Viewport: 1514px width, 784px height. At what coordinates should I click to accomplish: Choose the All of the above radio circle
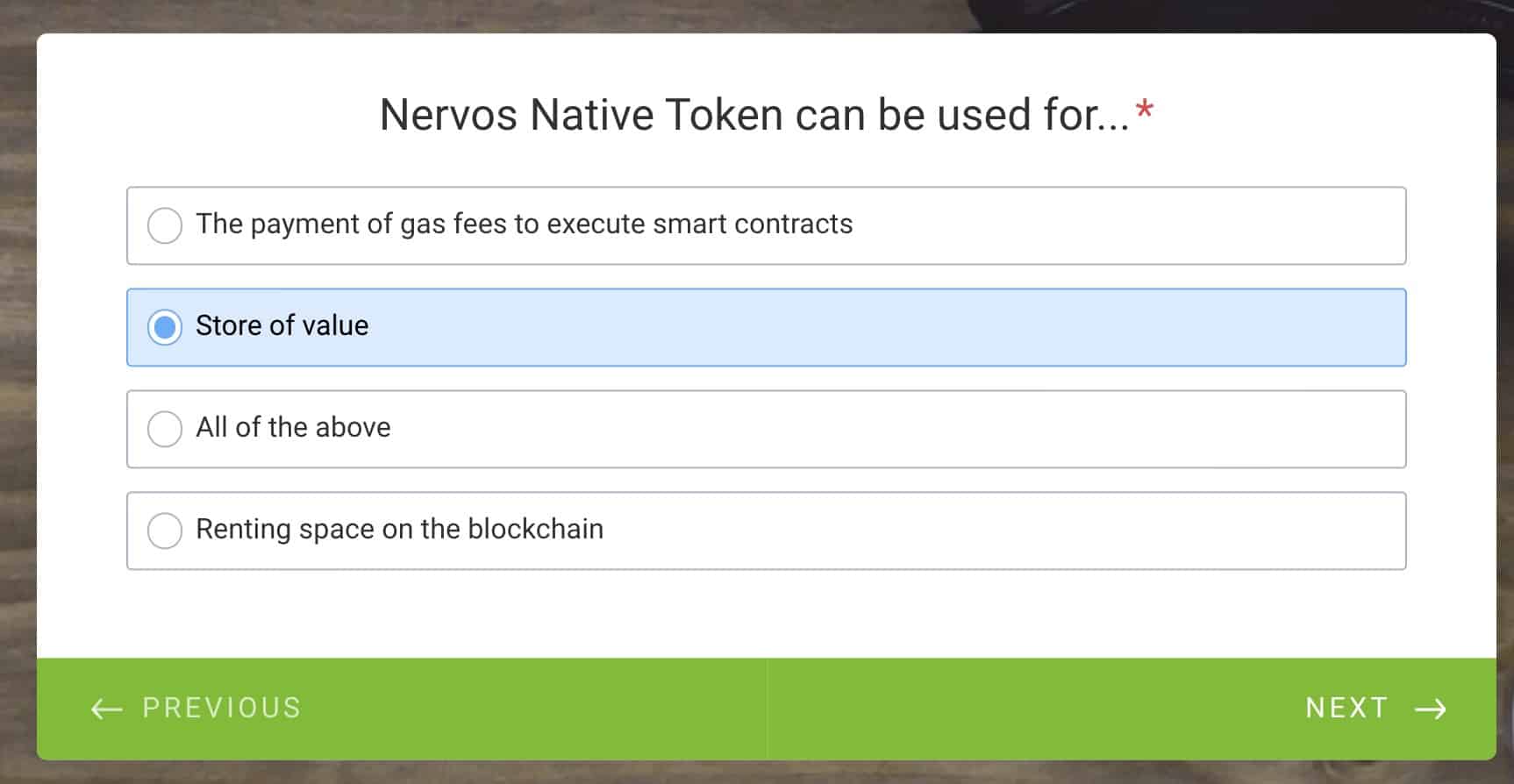point(165,429)
